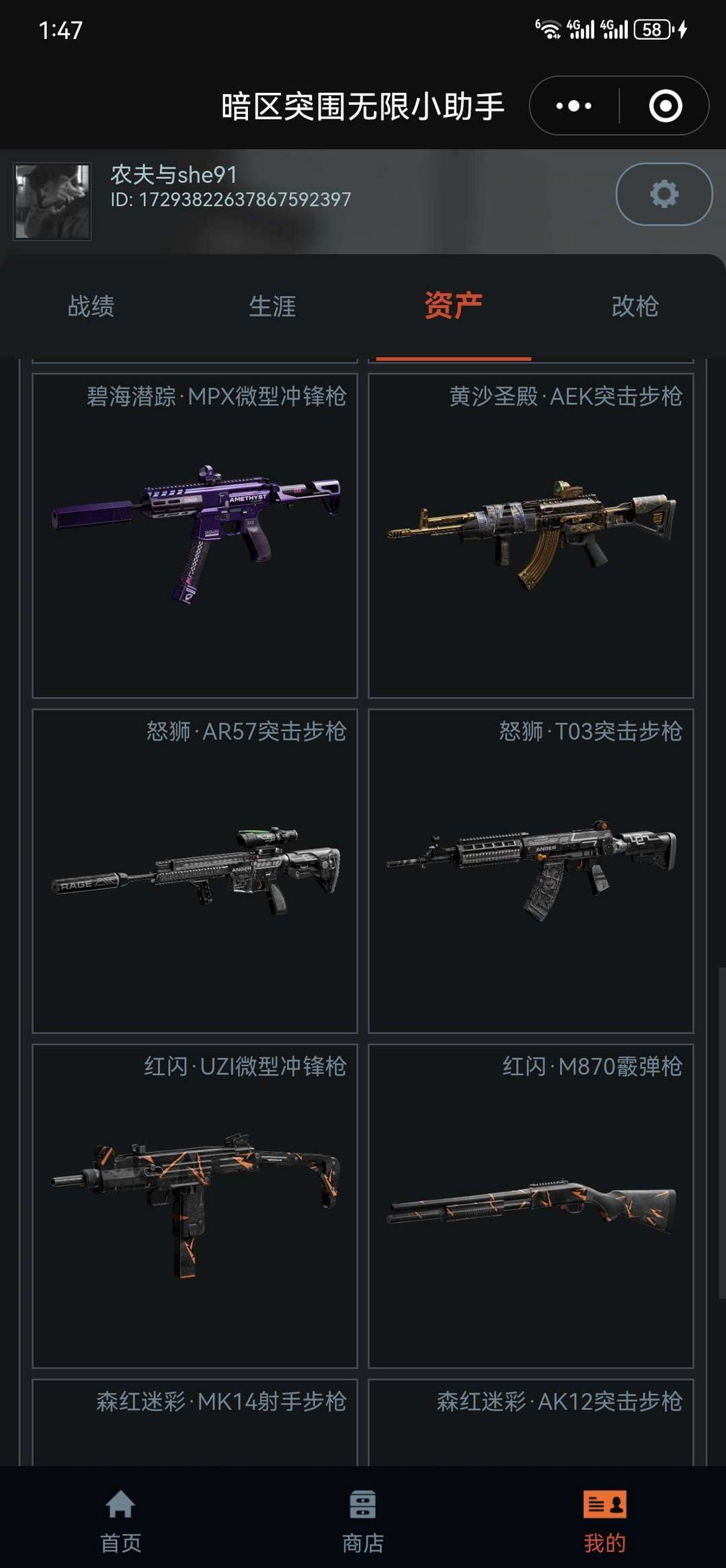Open mini program more options menu
Viewport: 726px width, 1568px height.
(x=574, y=106)
